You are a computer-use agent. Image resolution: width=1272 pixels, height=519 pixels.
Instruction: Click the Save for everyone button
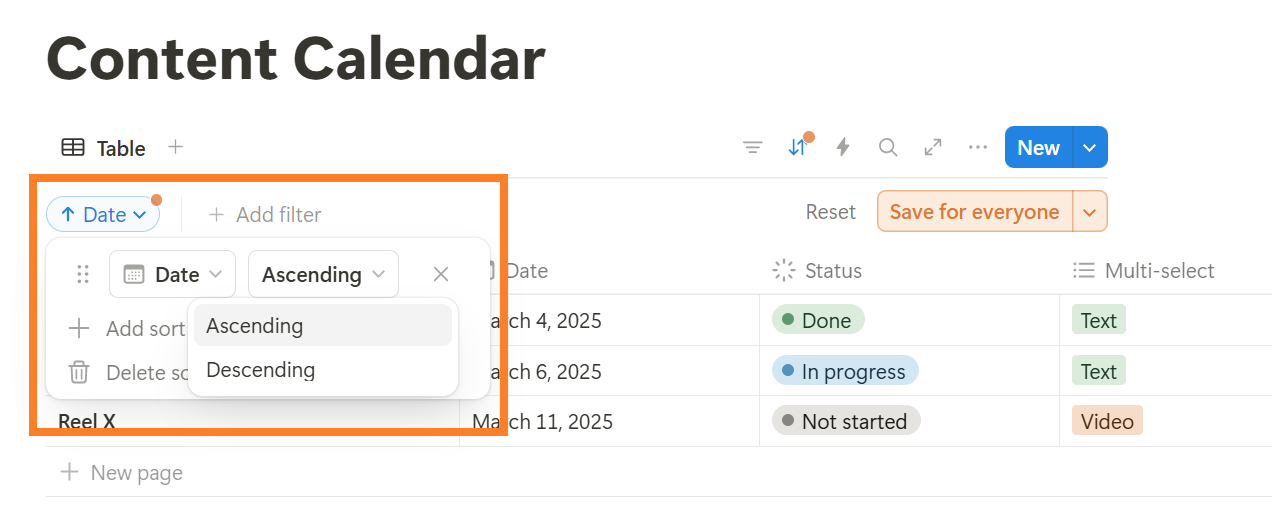pos(974,212)
